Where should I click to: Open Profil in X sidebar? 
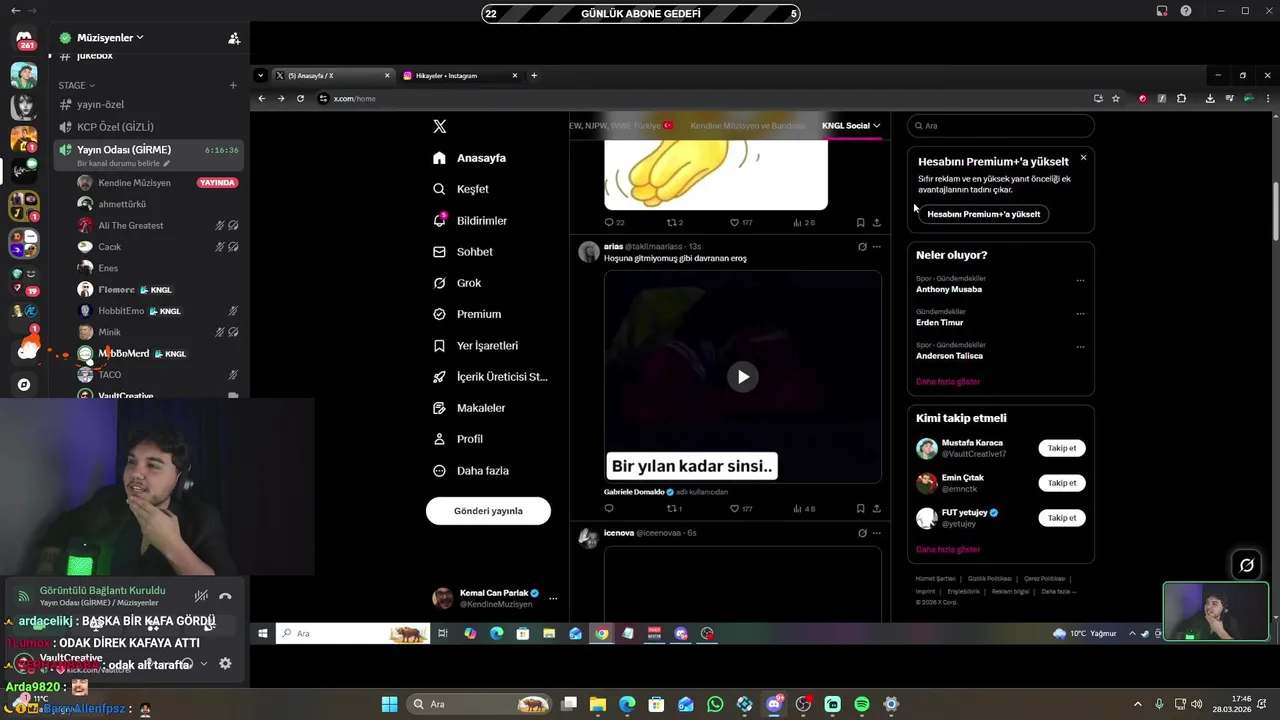point(458,439)
